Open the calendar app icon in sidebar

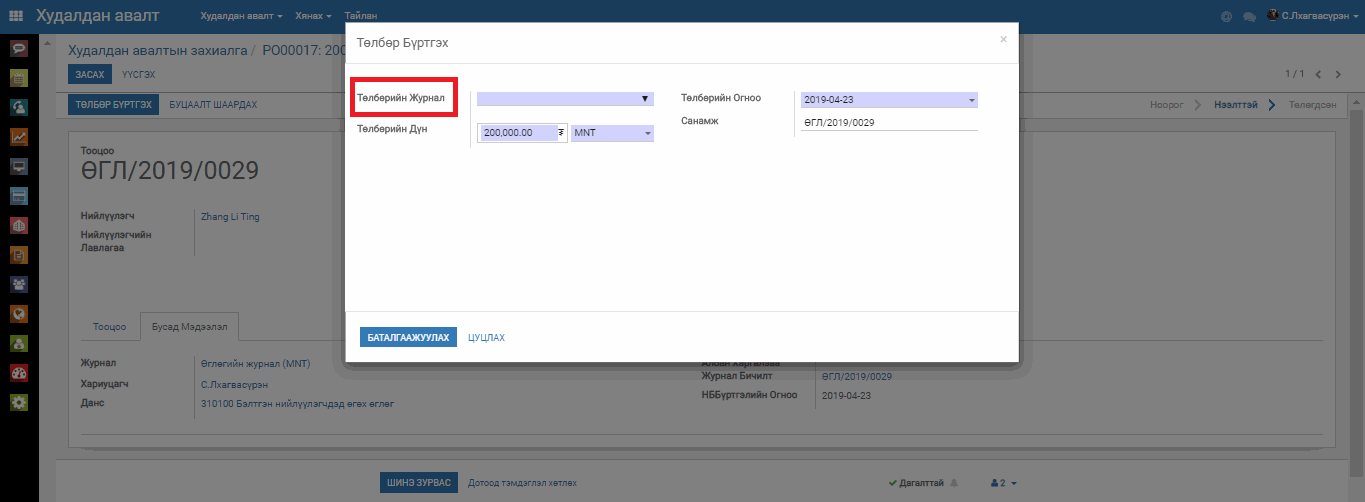tap(18, 77)
